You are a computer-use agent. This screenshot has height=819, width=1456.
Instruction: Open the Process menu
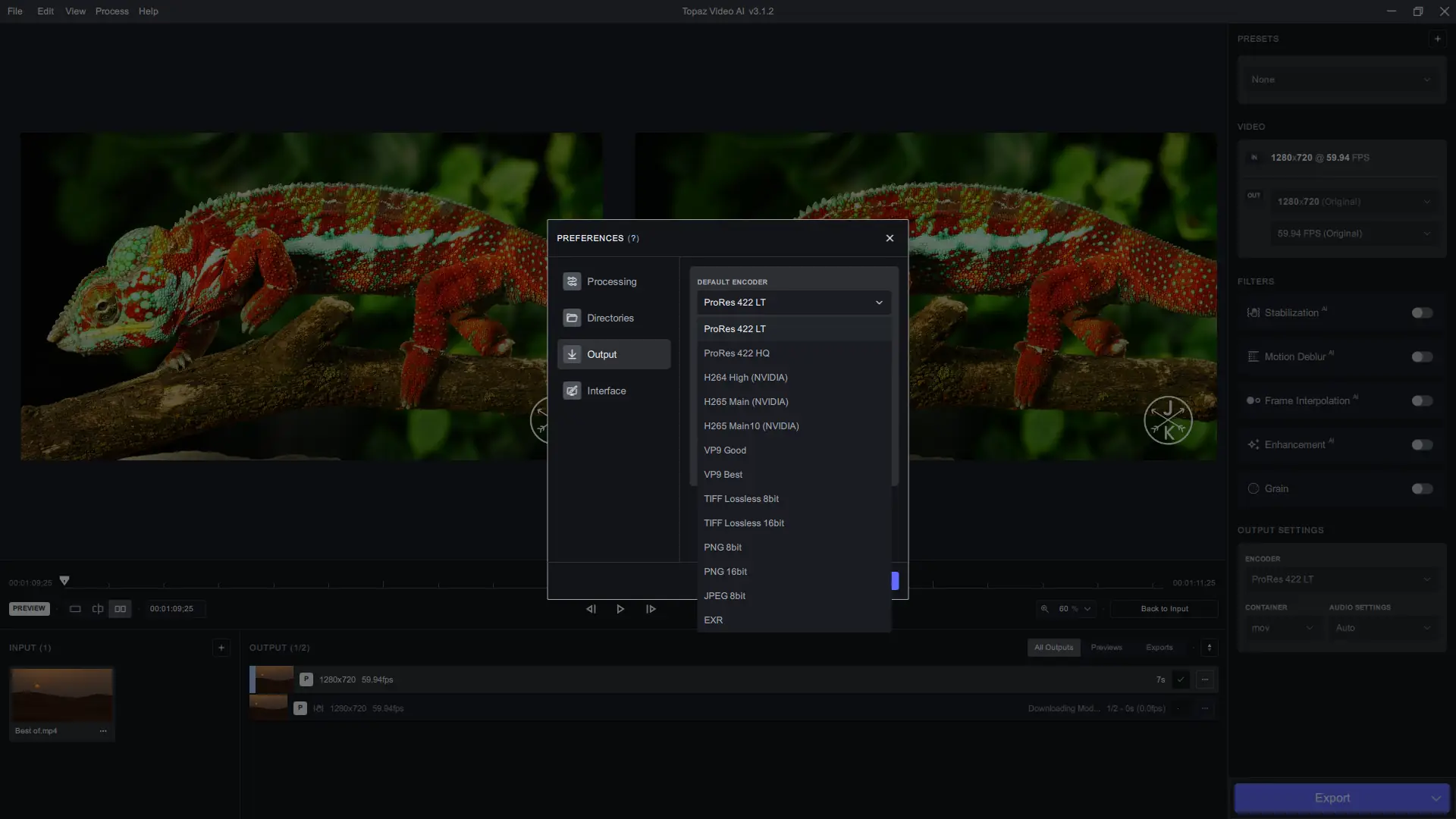coord(111,11)
